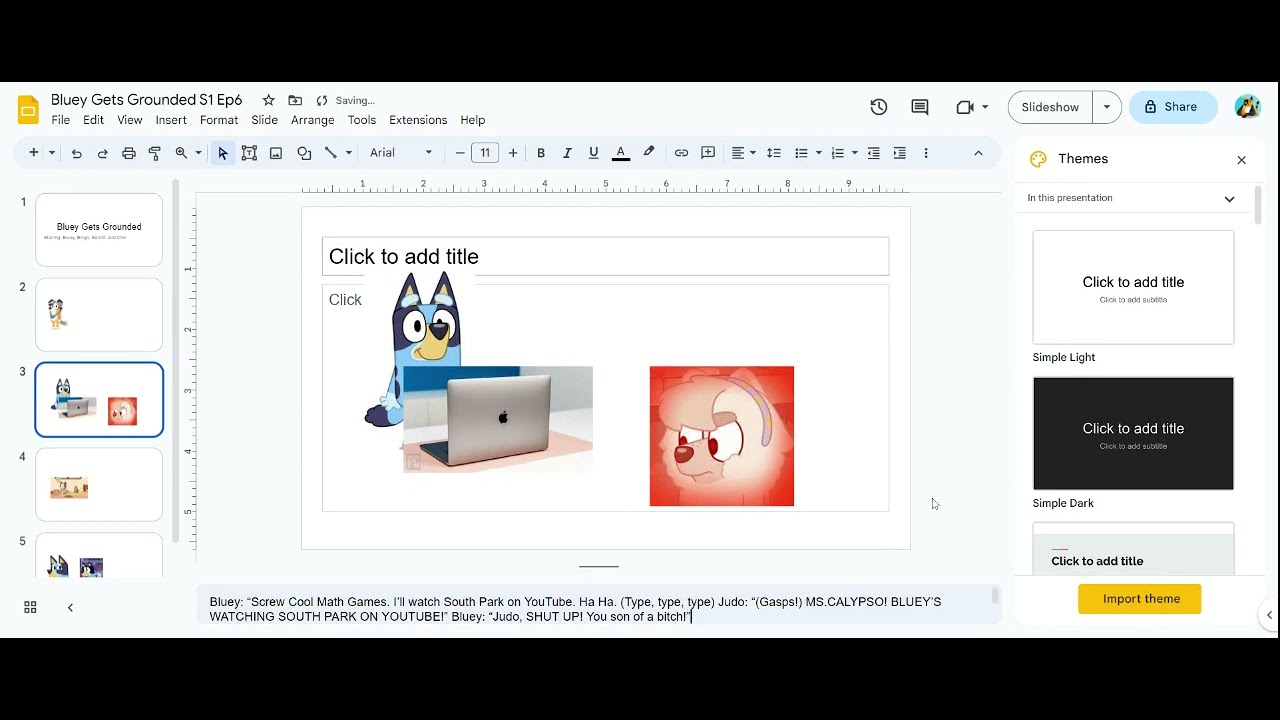Choose the select cursor tool

point(223,153)
